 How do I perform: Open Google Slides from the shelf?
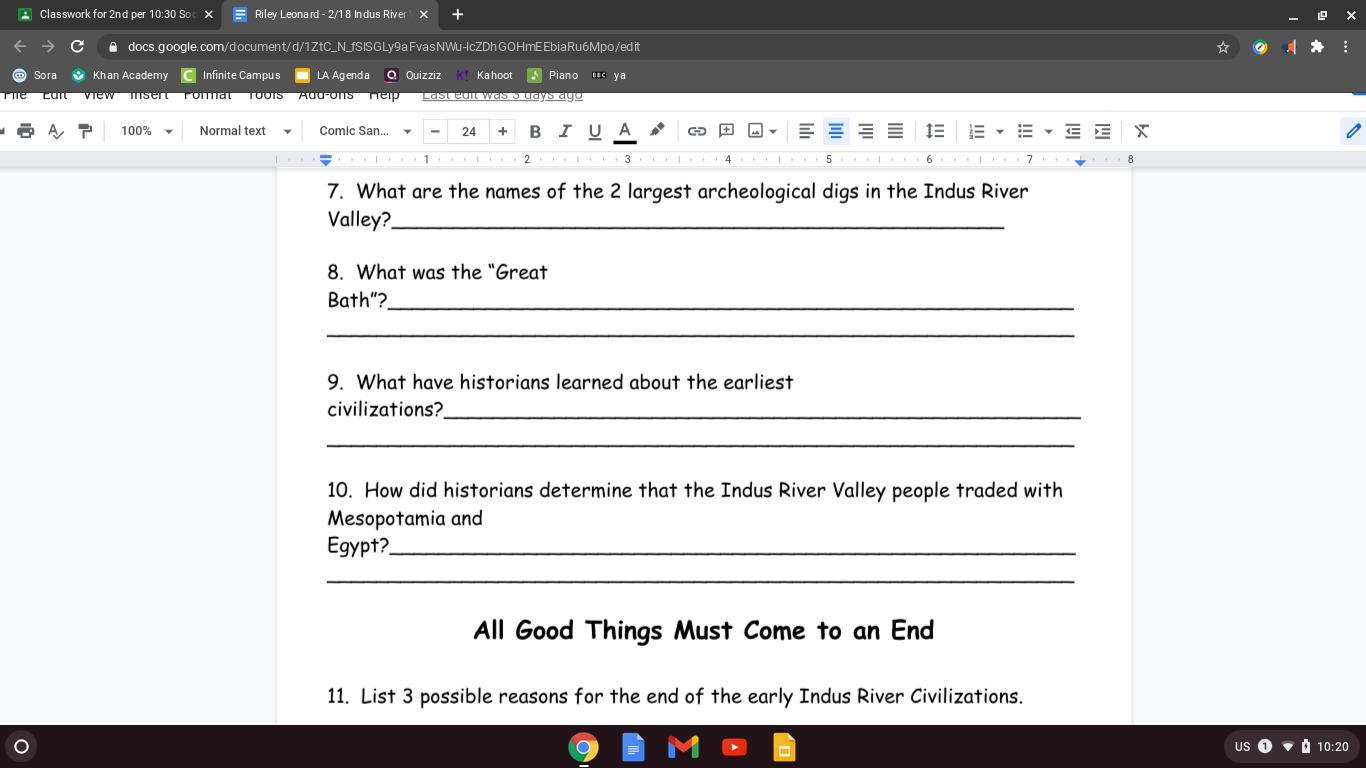click(x=784, y=747)
